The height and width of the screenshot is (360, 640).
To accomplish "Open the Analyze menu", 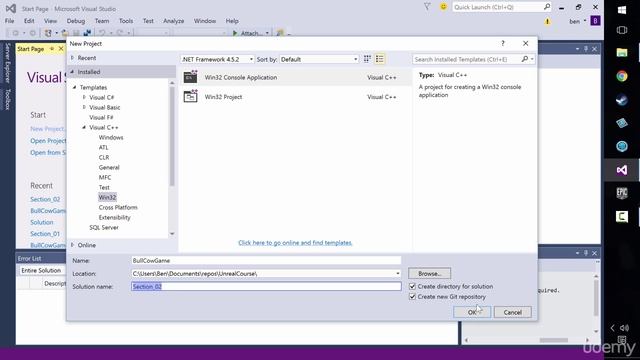I will coord(173,21).
